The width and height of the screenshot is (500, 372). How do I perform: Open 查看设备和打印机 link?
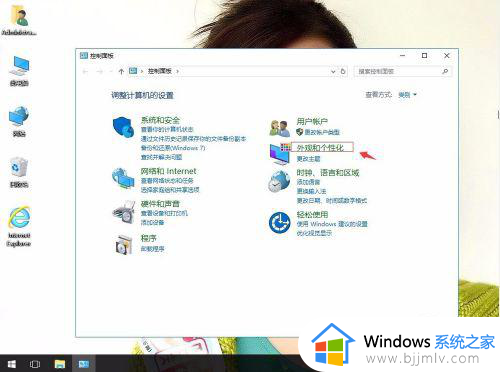[164, 213]
